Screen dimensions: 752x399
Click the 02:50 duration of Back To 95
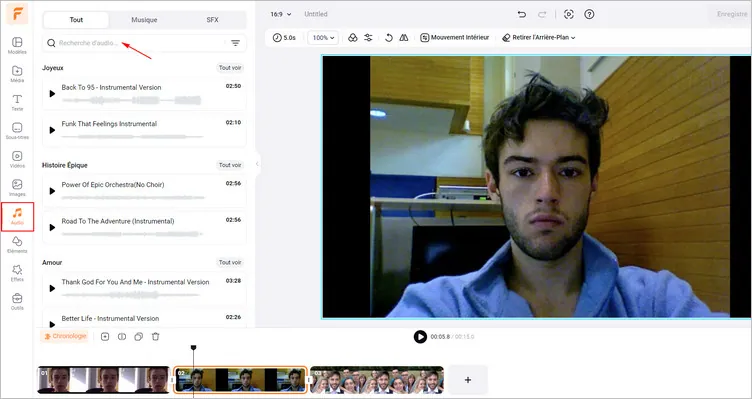click(x=233, y=86)
